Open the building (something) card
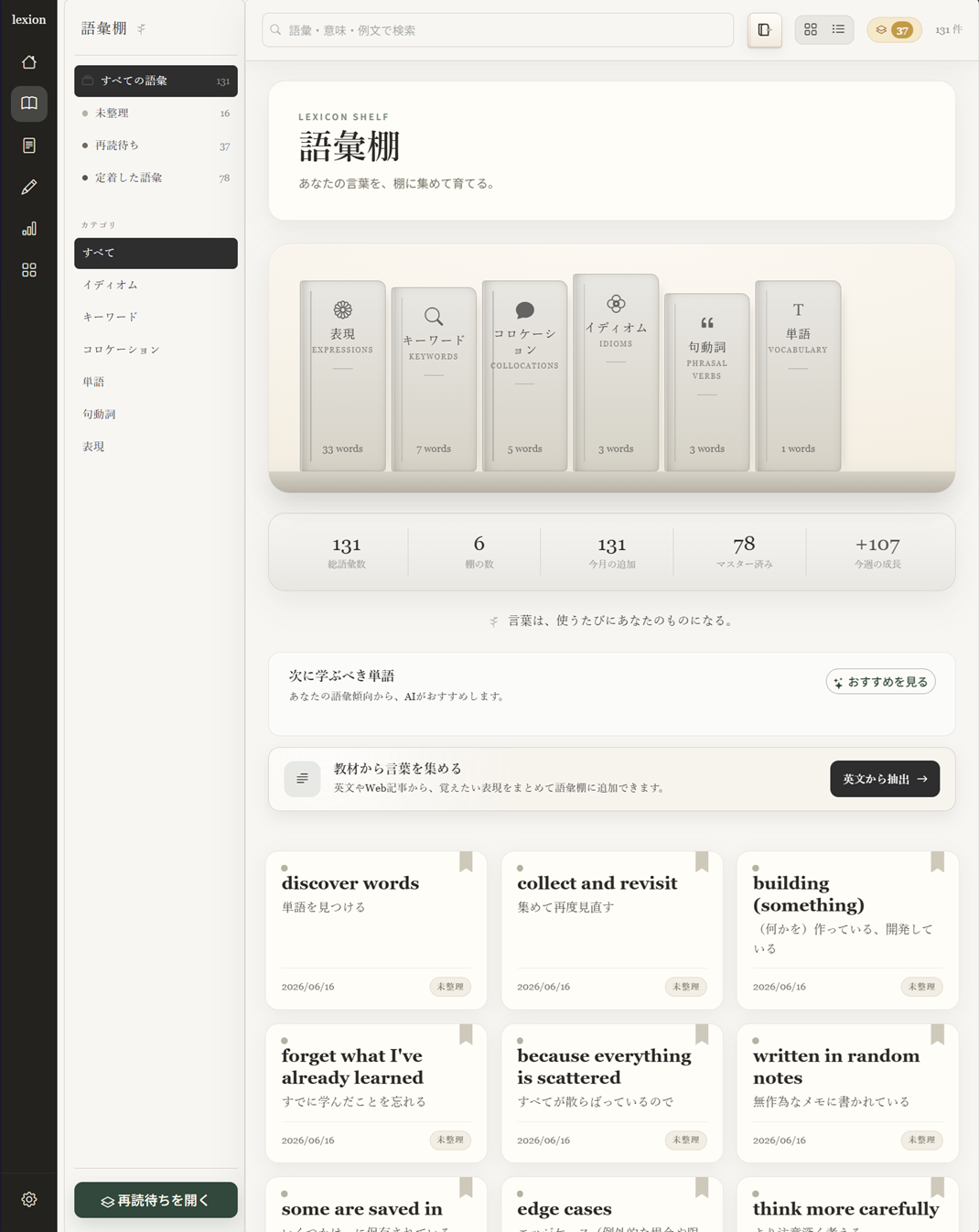 tap(848, 930)
